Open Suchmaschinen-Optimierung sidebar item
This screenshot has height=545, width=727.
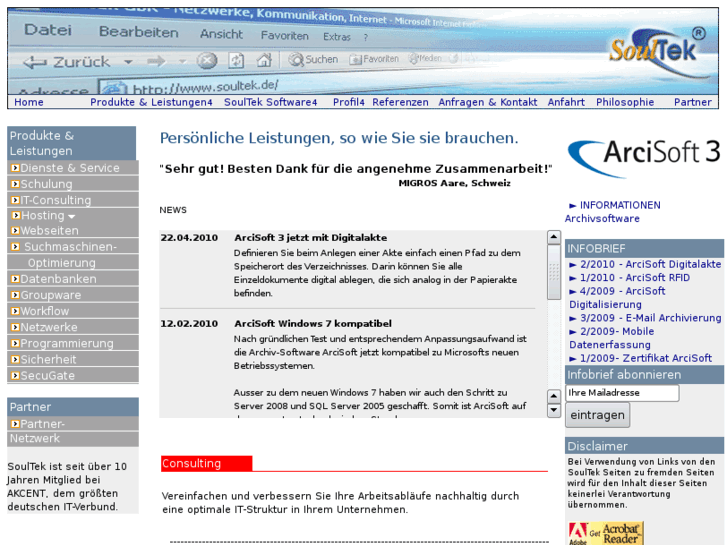tap(70, 255)
